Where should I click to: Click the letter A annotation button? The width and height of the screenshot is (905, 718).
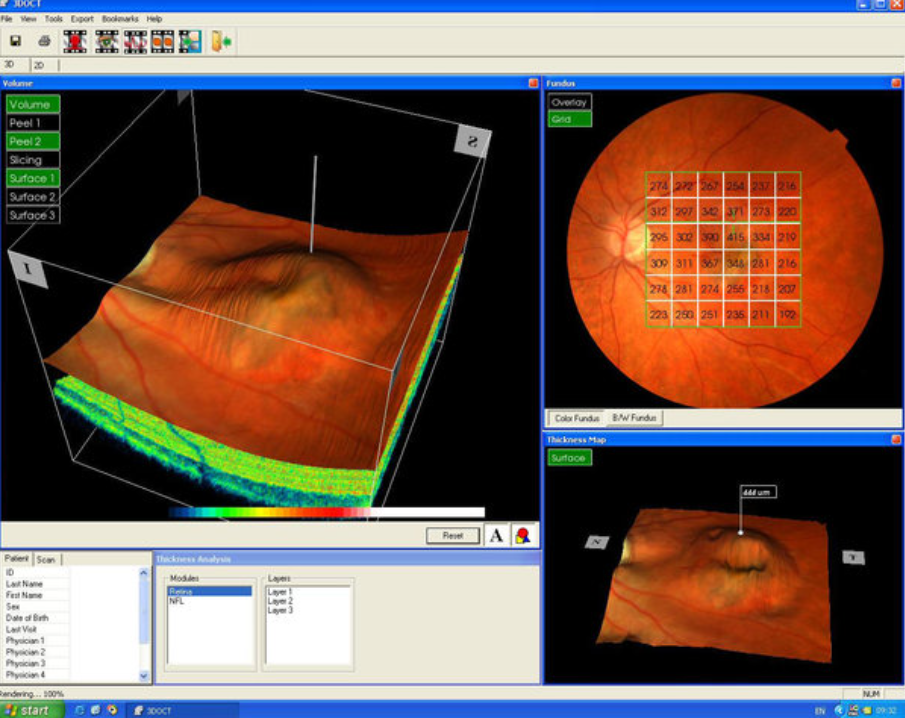[x=496, y=536]
